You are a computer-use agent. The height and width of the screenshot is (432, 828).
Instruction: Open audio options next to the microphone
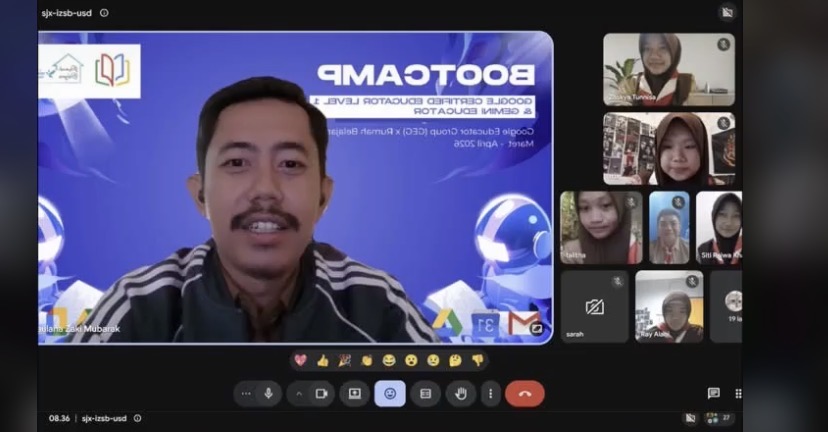pos(246,394)
